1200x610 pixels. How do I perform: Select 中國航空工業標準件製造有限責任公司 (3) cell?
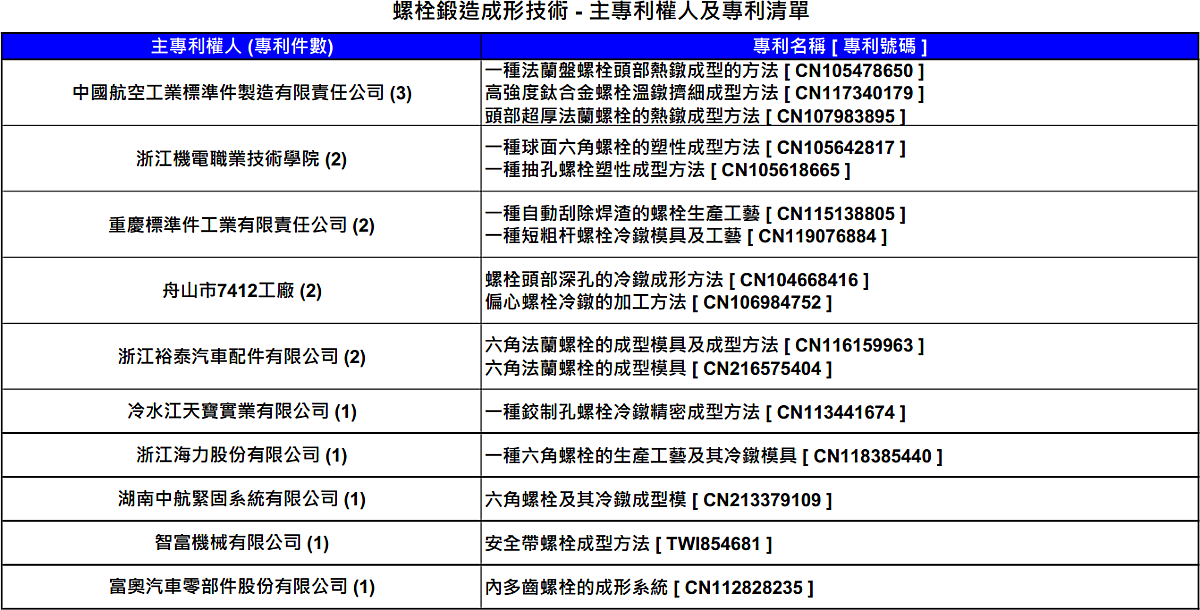(x=241, y=92)
